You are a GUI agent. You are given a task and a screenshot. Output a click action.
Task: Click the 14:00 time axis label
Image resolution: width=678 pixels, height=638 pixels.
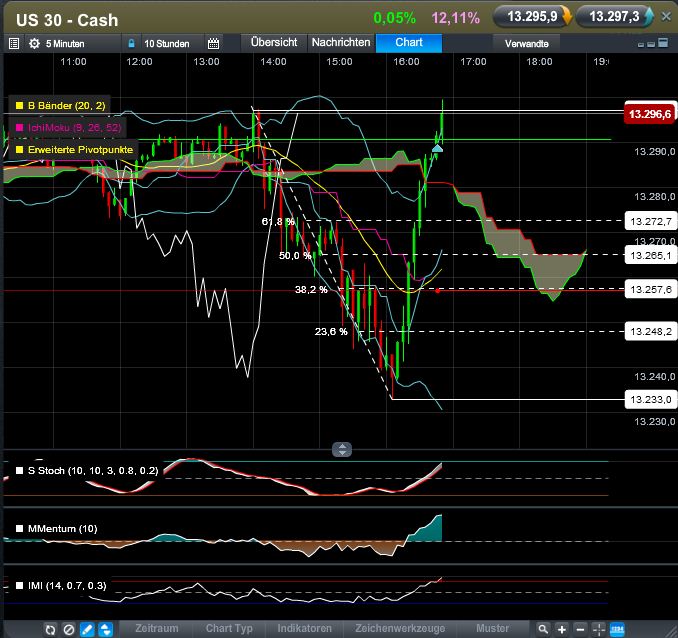pyautogui.click(x=273, y=61)
